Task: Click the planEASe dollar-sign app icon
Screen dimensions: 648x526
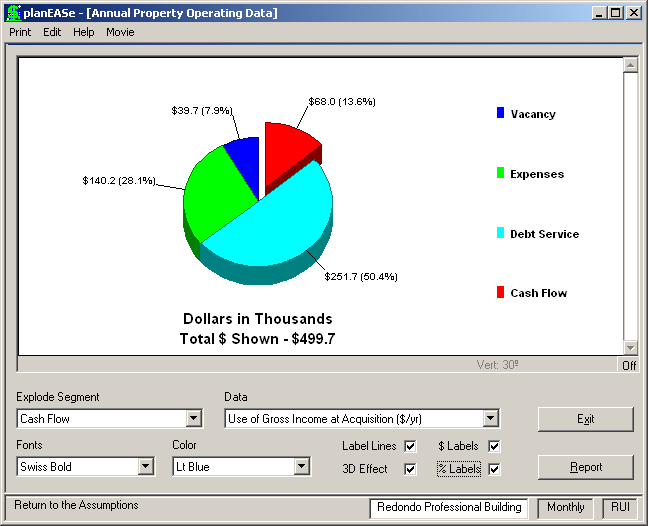Action: (x=14, y=13)
